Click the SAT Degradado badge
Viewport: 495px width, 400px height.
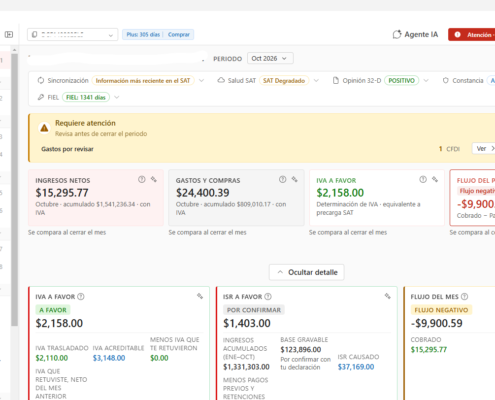pyautogui.click(x=284, y=81)
